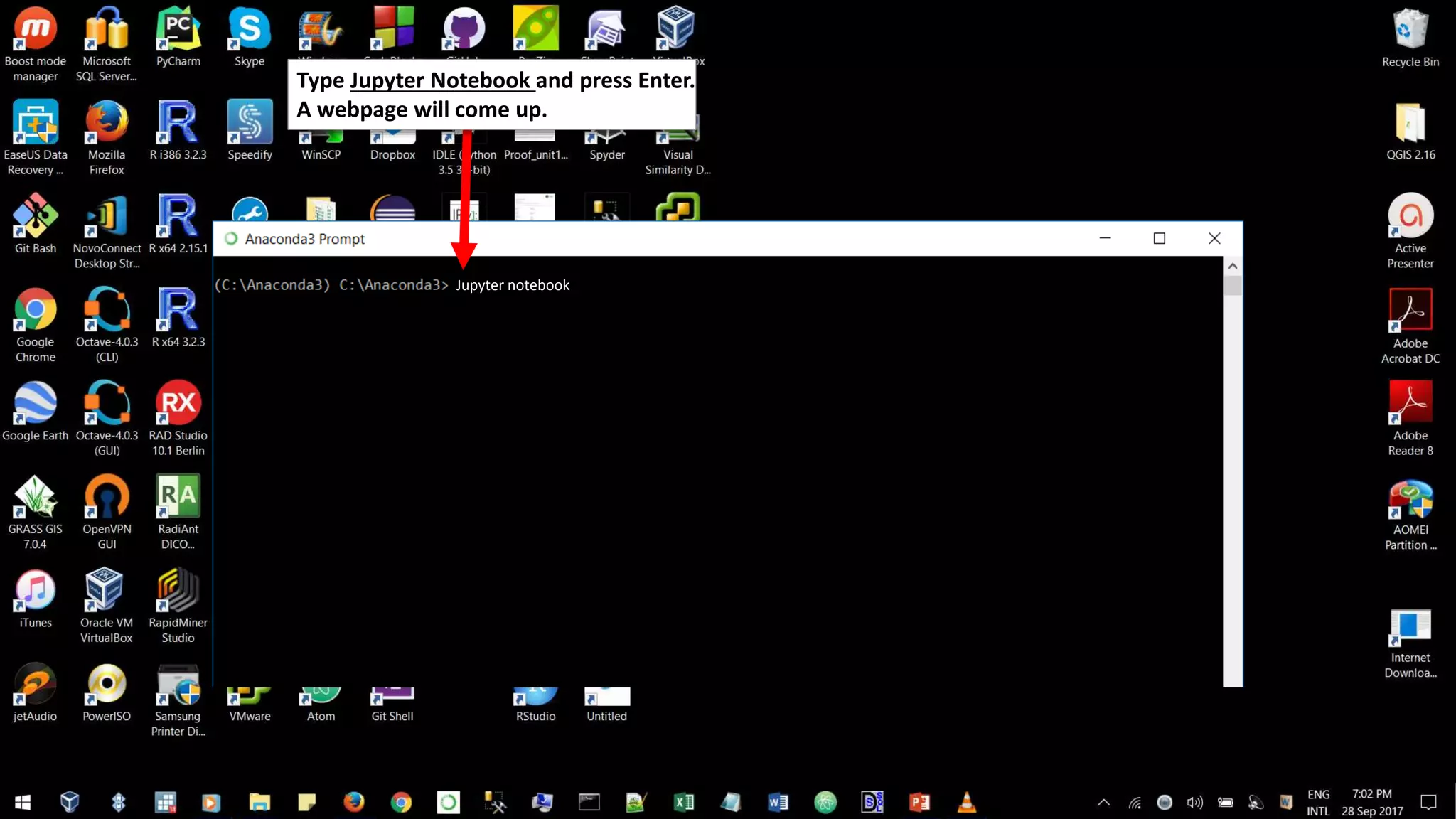The image size is (1456, 819).
Task: Click the Windows Start button
Action: pyautogui.click(x=23, y=803)
